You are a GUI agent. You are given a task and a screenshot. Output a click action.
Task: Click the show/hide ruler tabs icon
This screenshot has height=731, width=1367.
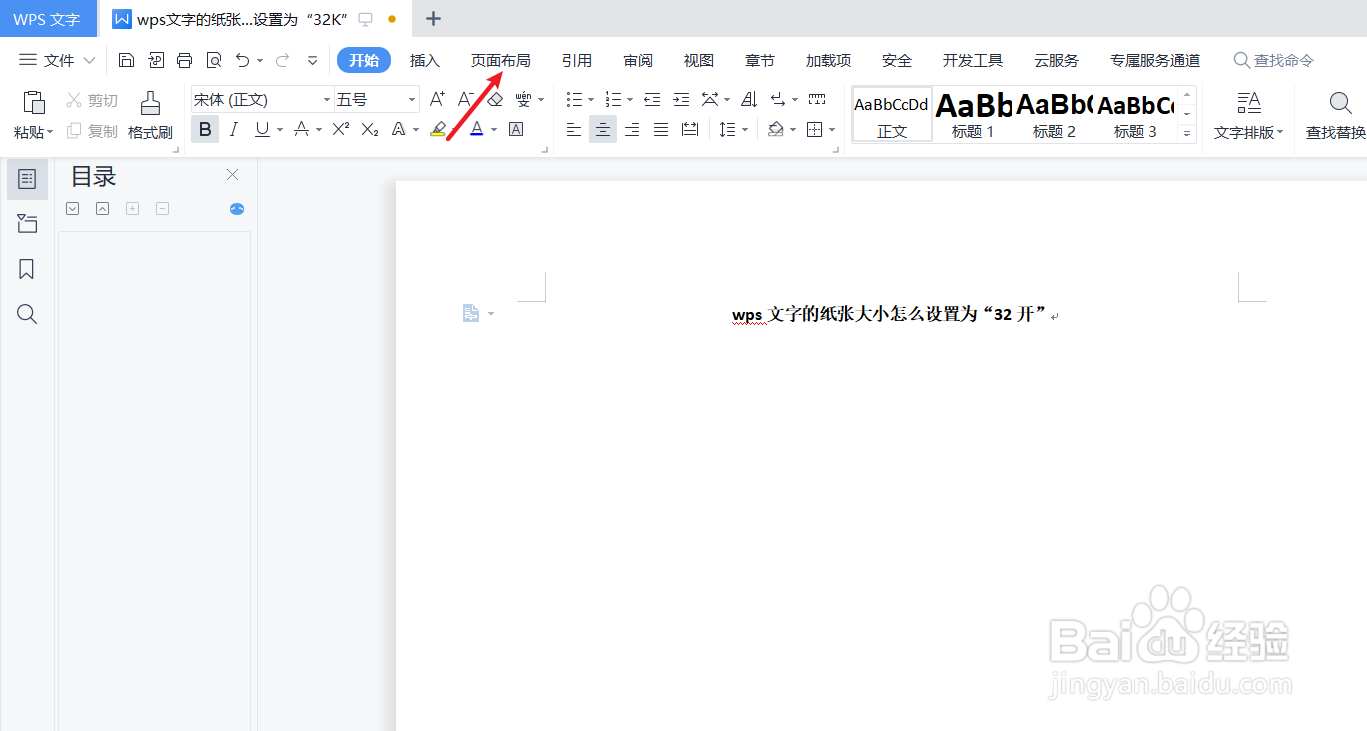click(x=817, y=99)
